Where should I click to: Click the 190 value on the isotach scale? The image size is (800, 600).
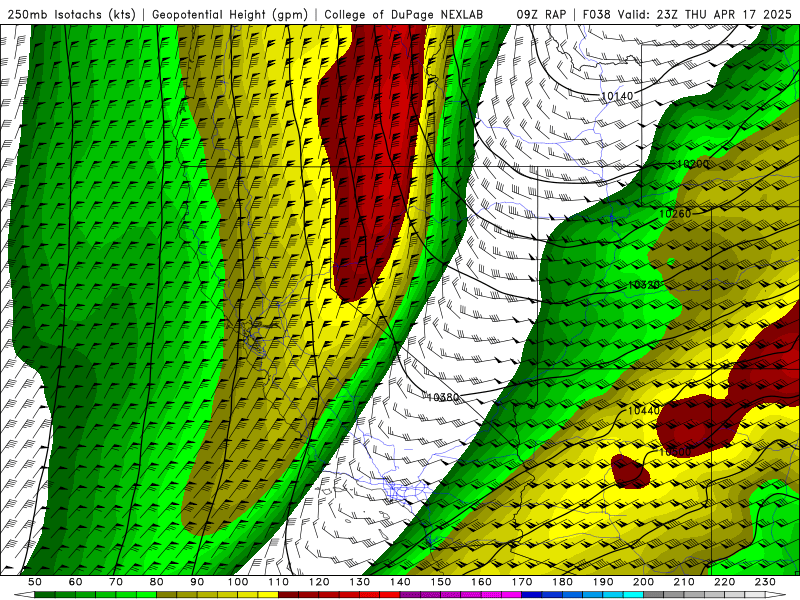click(x=603, y=582)
